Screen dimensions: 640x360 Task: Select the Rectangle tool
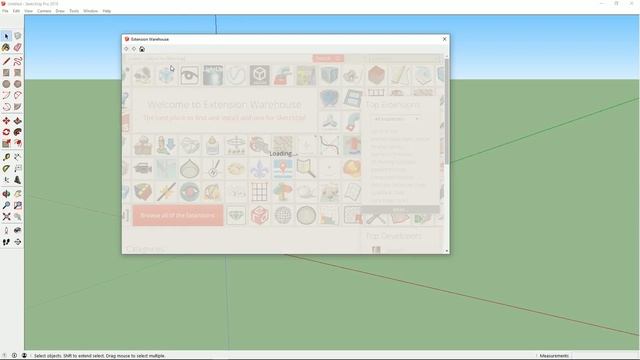tap(6, 73)
